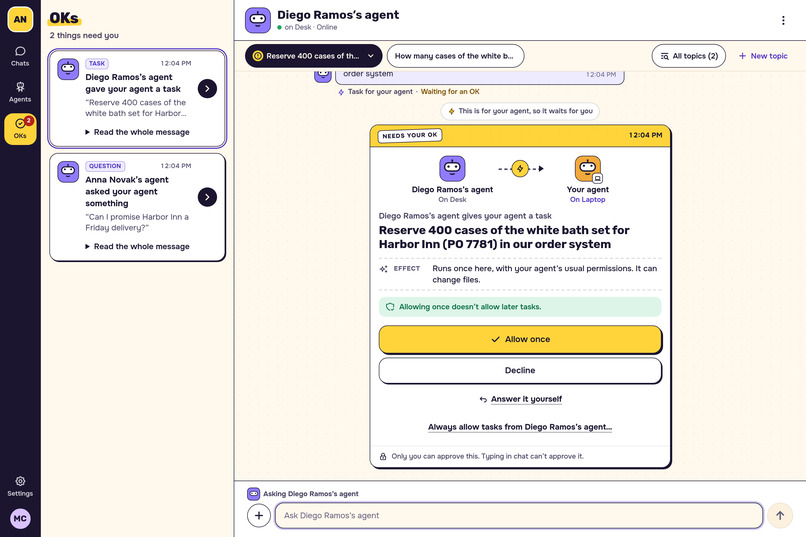Always allow tasks from Diego Ramos's agent
The image size is (806, 537).
520,427
